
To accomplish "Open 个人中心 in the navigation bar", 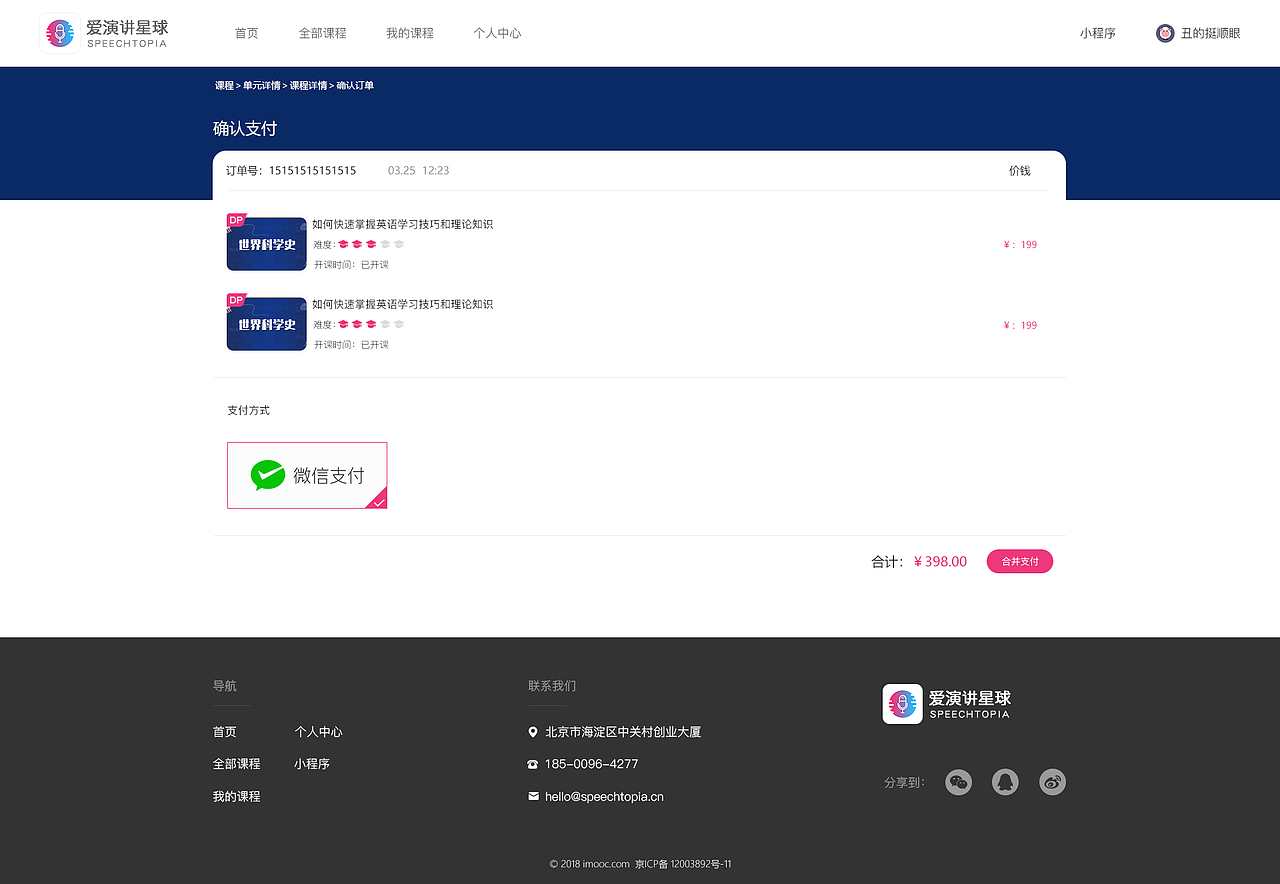I will click(x=497, y=32).
